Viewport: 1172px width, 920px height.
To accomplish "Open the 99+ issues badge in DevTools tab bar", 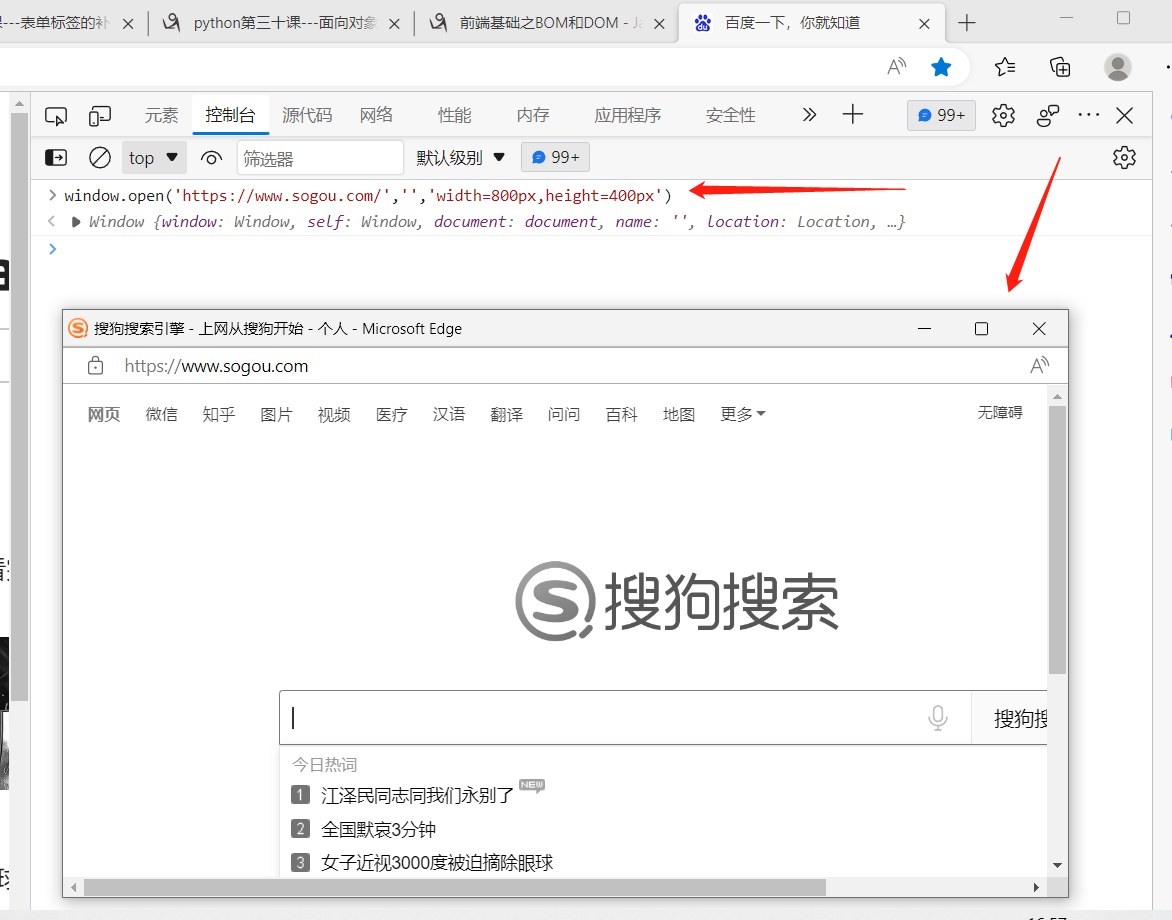I will (941, 115).
